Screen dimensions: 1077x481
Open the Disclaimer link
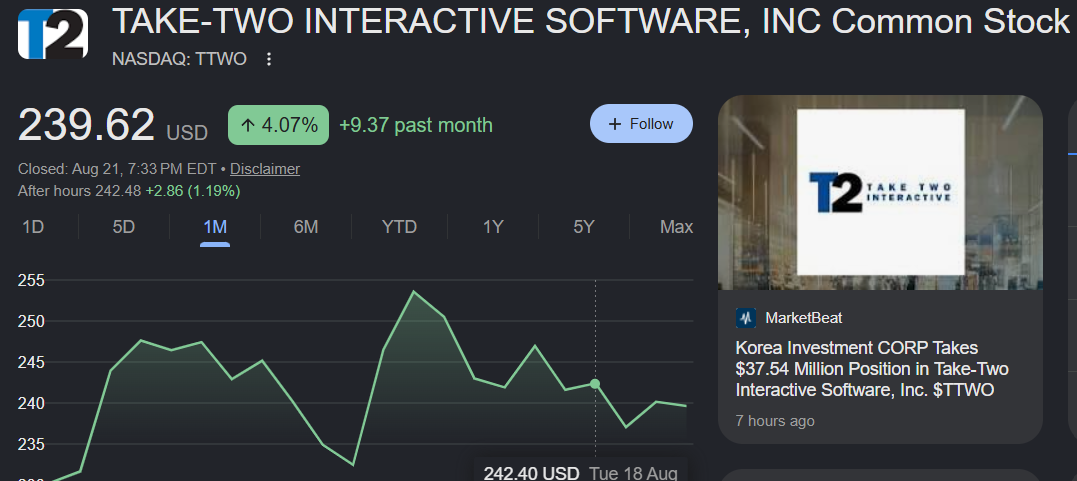click(x=264, y=169)
